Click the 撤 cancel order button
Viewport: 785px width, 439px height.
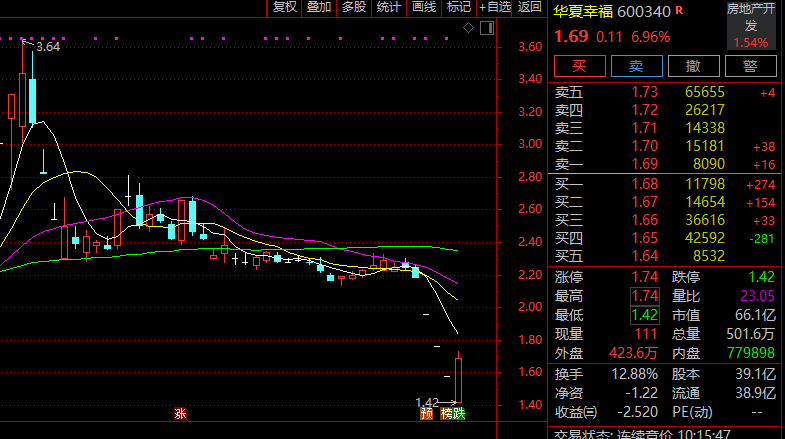pos(692,66)
